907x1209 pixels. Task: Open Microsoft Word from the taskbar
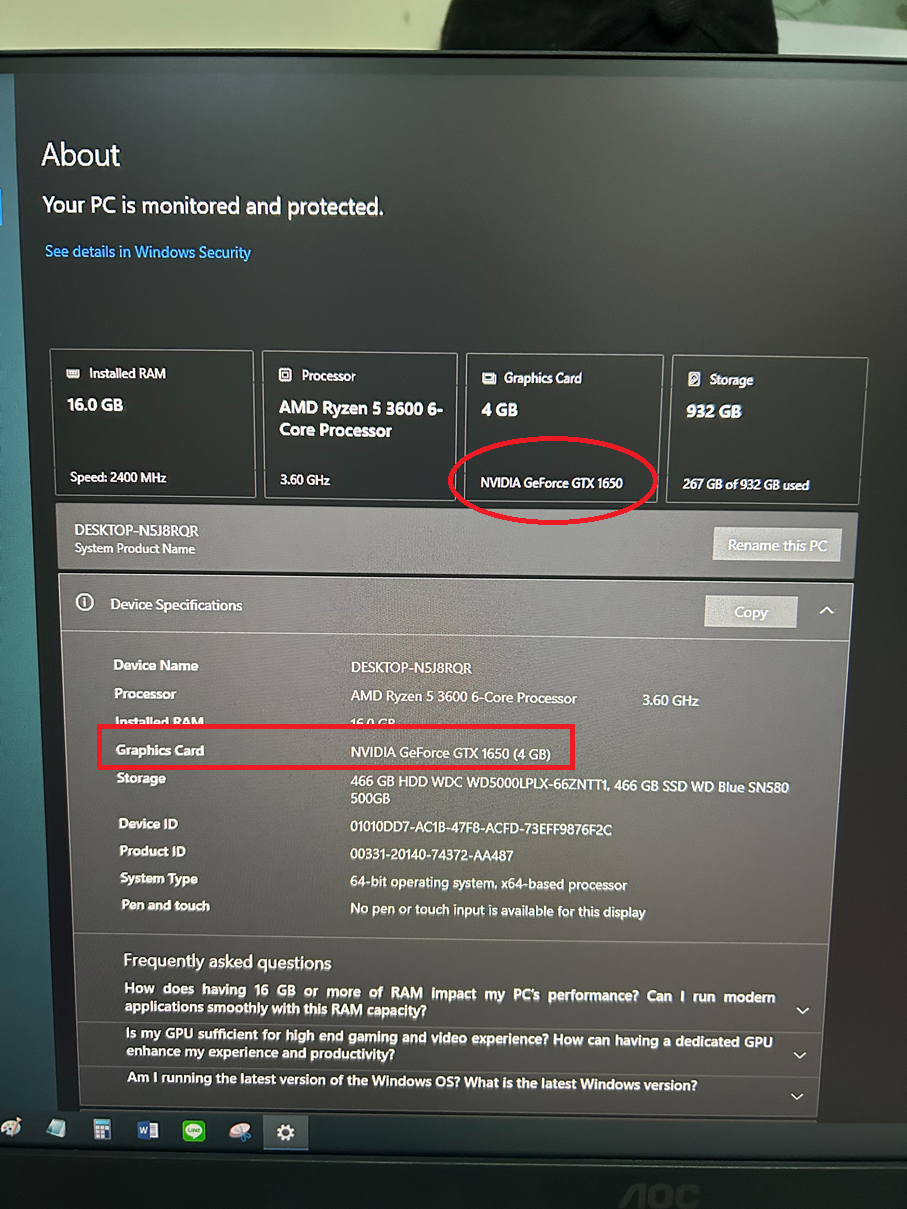pos(148,1131)
